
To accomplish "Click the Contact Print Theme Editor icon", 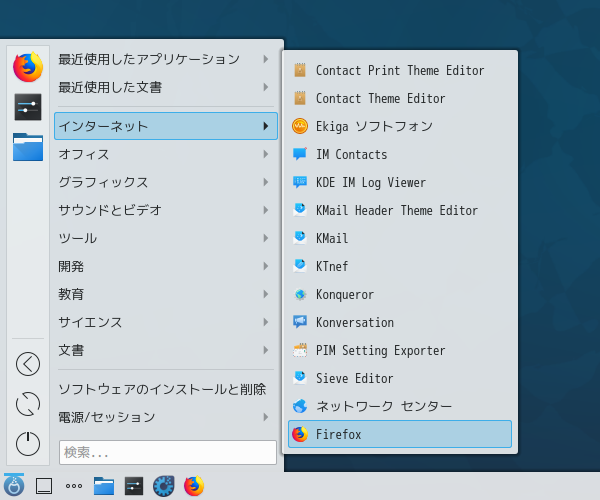I will (x=300, y=70).
